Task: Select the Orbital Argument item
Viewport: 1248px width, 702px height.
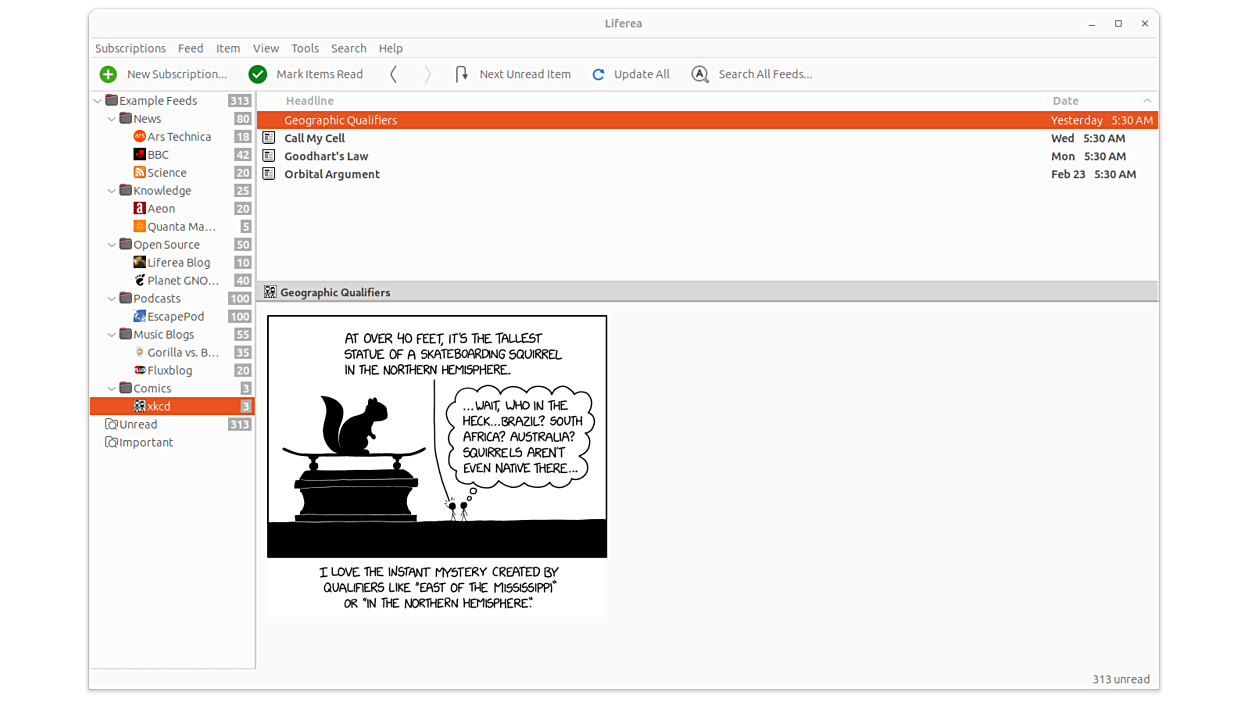Action: click(x=332, y=174)
